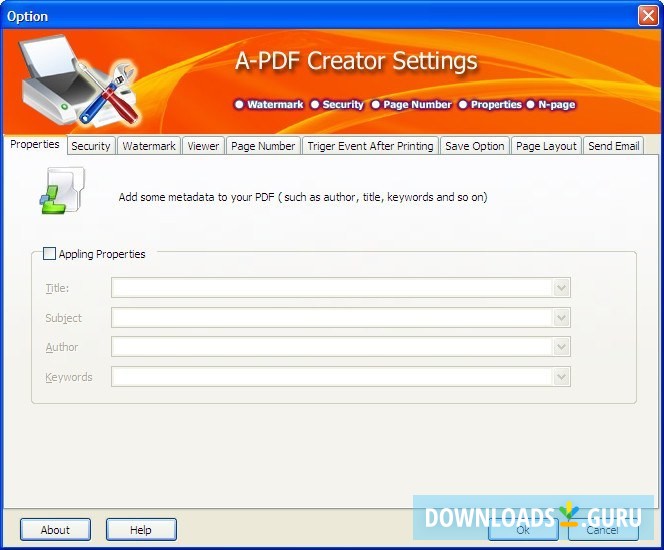Click the banner text Properties

pos(496,104)
